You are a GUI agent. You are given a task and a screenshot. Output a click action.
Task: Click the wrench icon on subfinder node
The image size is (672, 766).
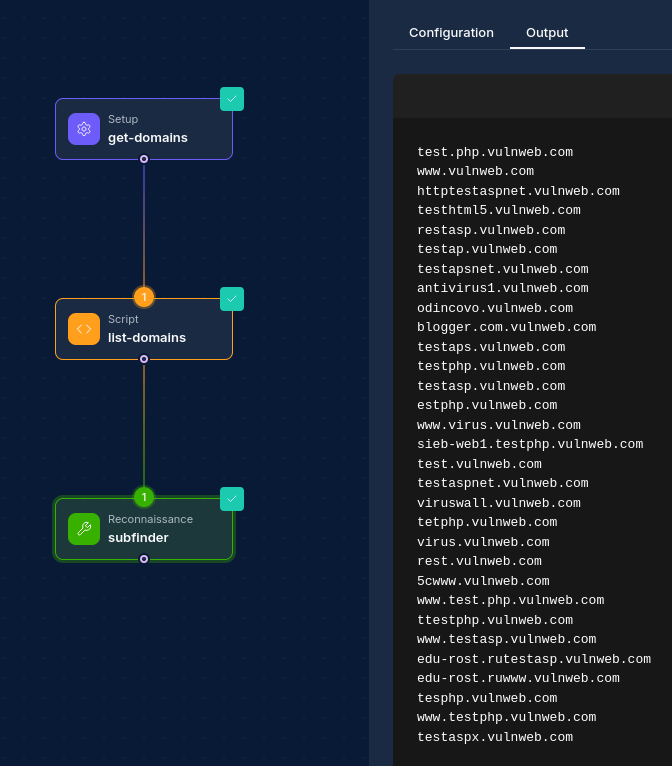pos(84,529)
